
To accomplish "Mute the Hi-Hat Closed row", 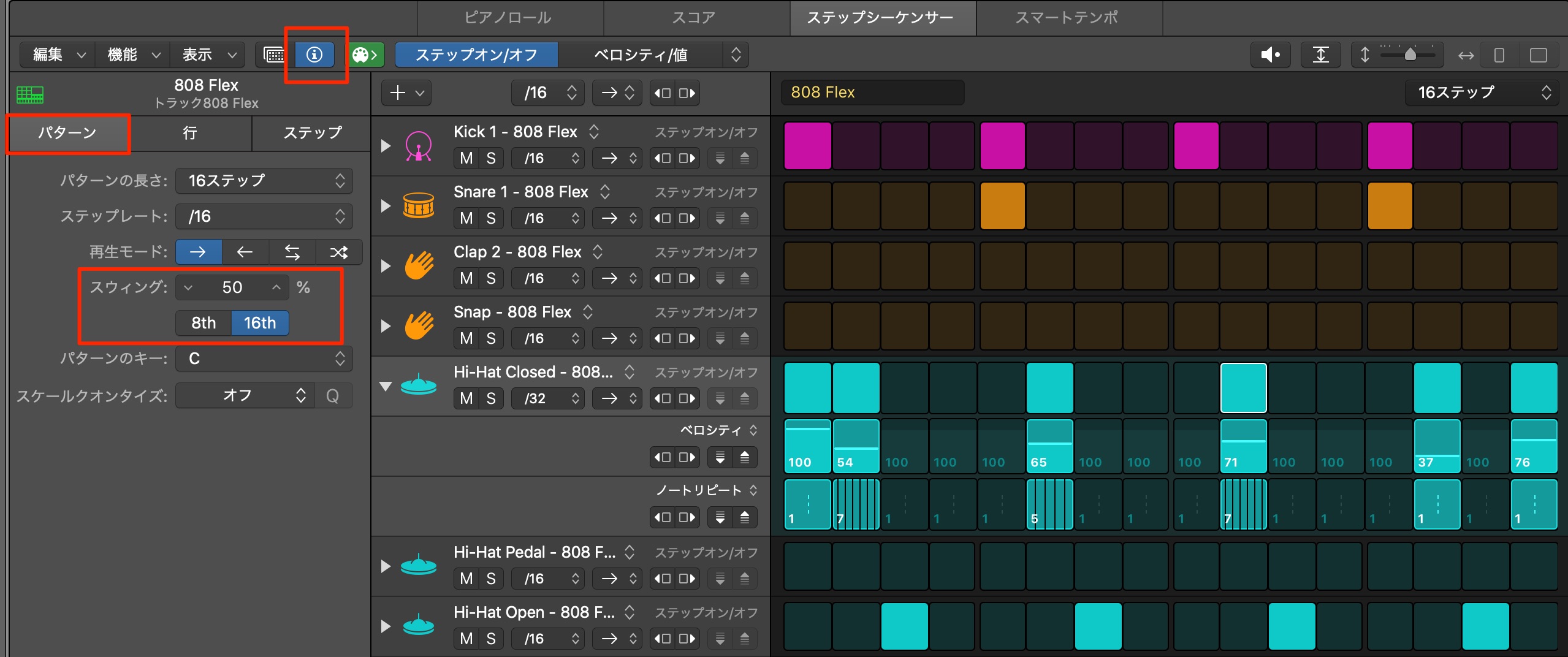I will [x=466, y=398].
